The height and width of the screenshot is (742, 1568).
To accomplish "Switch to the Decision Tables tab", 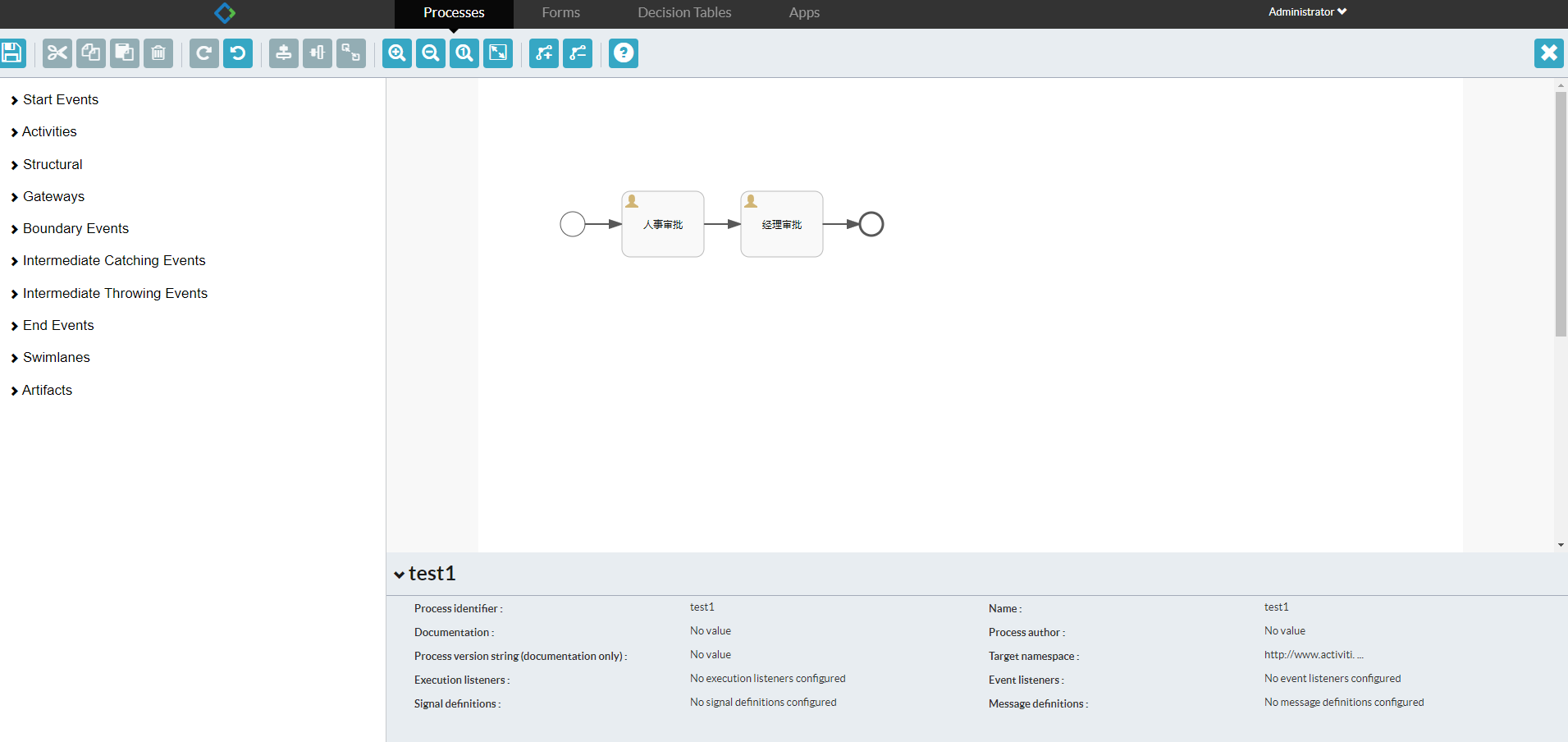I will click(x=684, y=13).
